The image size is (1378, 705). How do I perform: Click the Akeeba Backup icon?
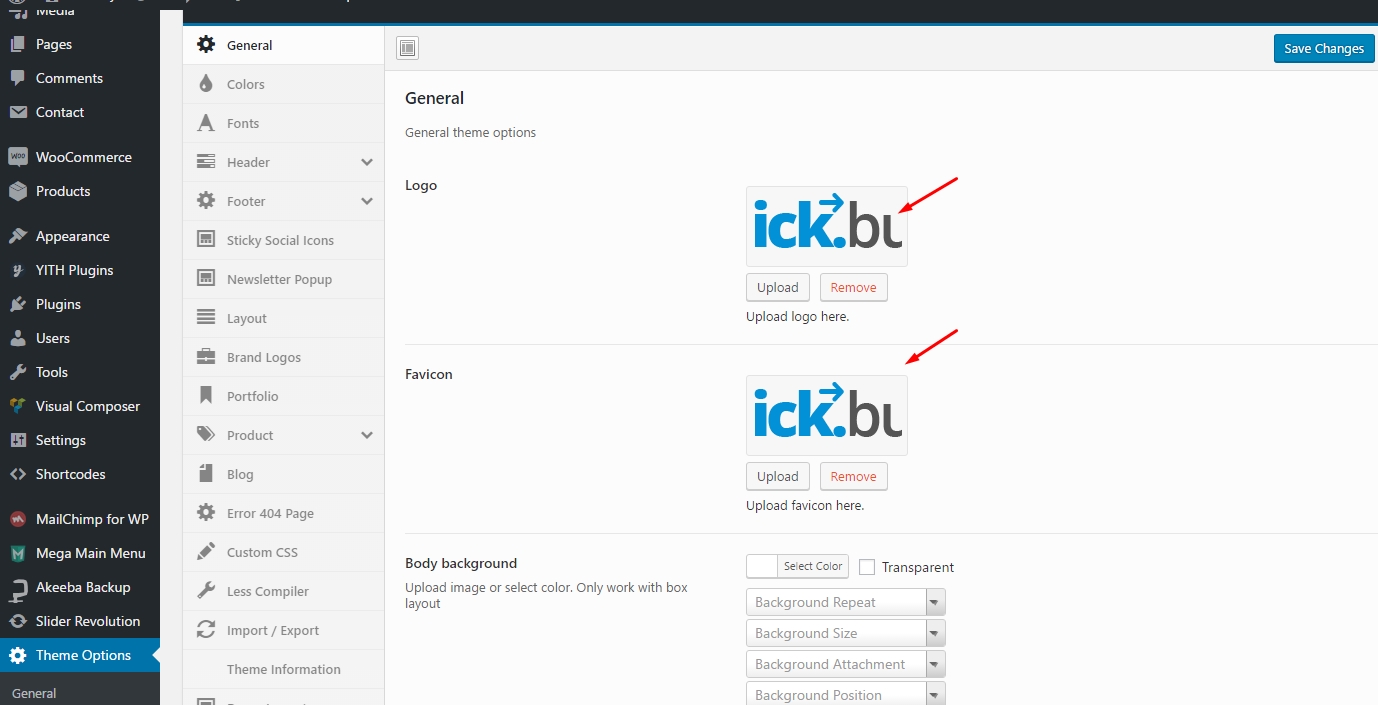pos(17,588)
